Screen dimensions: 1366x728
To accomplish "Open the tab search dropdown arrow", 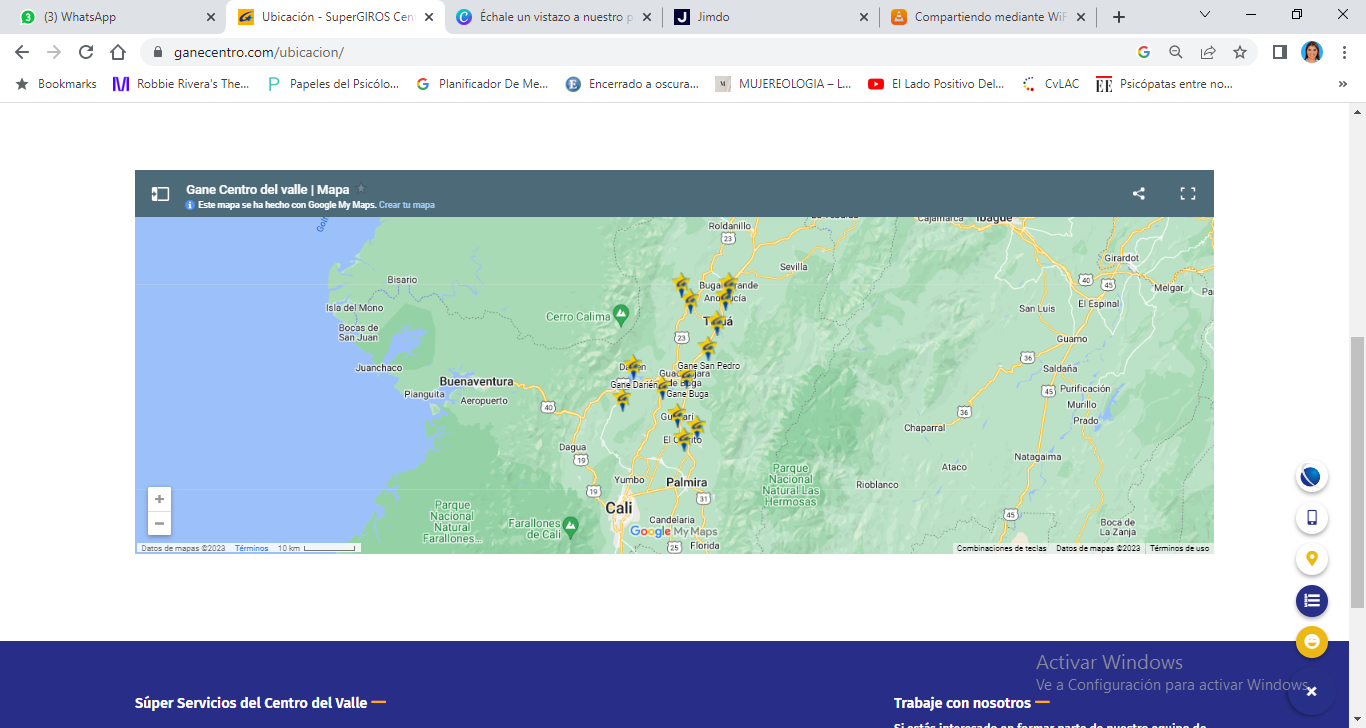I will point(1205,15).
